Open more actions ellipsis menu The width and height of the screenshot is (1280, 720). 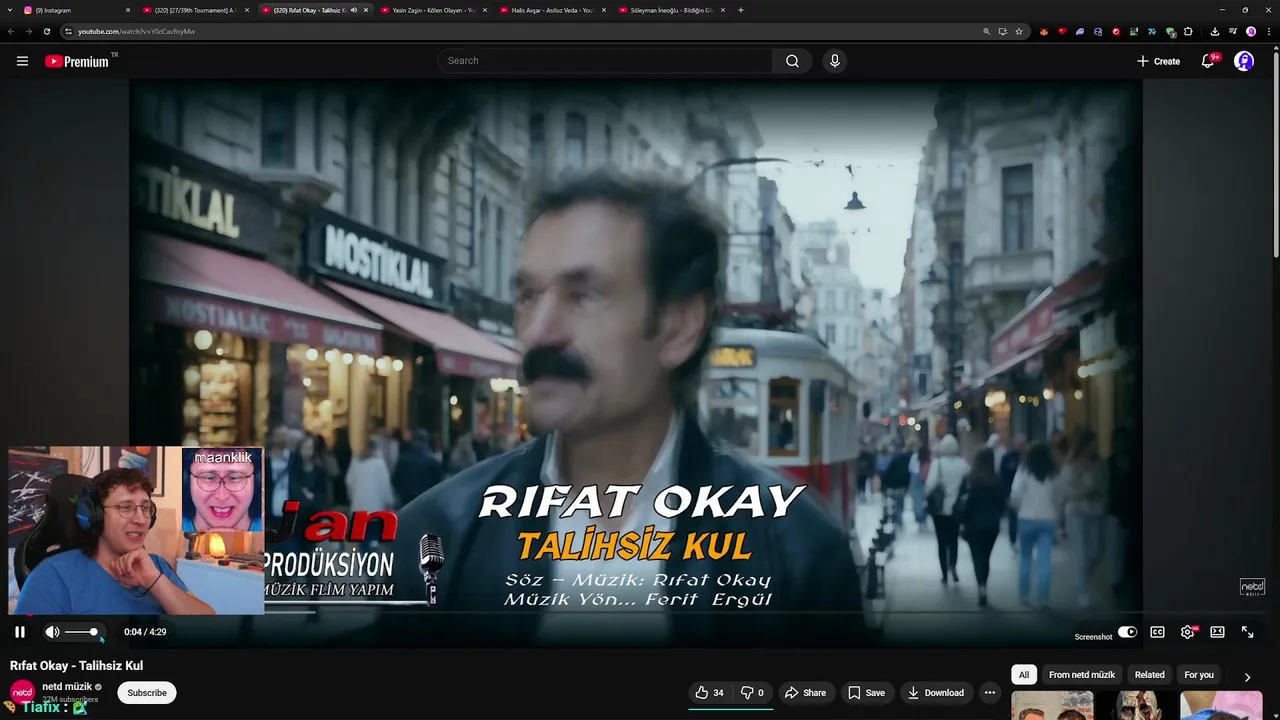point(990,692)
